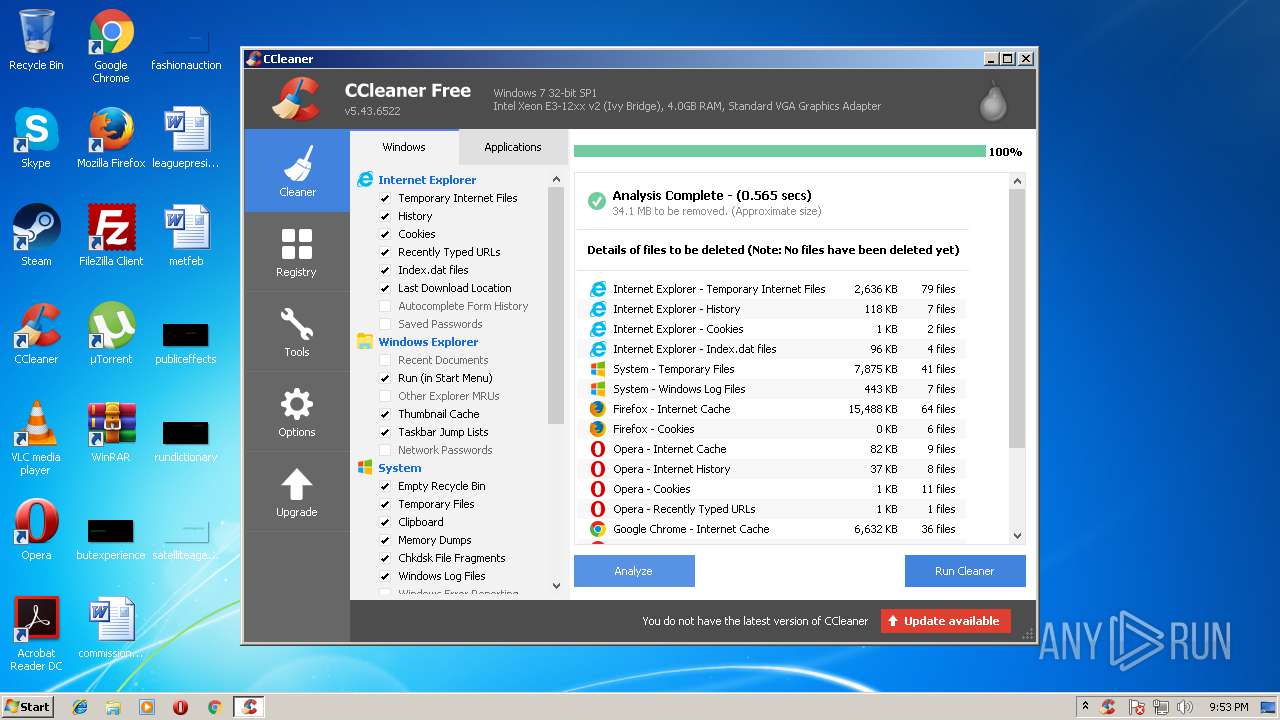This screenshot has height=720, width=1280.
Task: Toggle Thumbnail Cache checkbox
Action: pos(385,414)
